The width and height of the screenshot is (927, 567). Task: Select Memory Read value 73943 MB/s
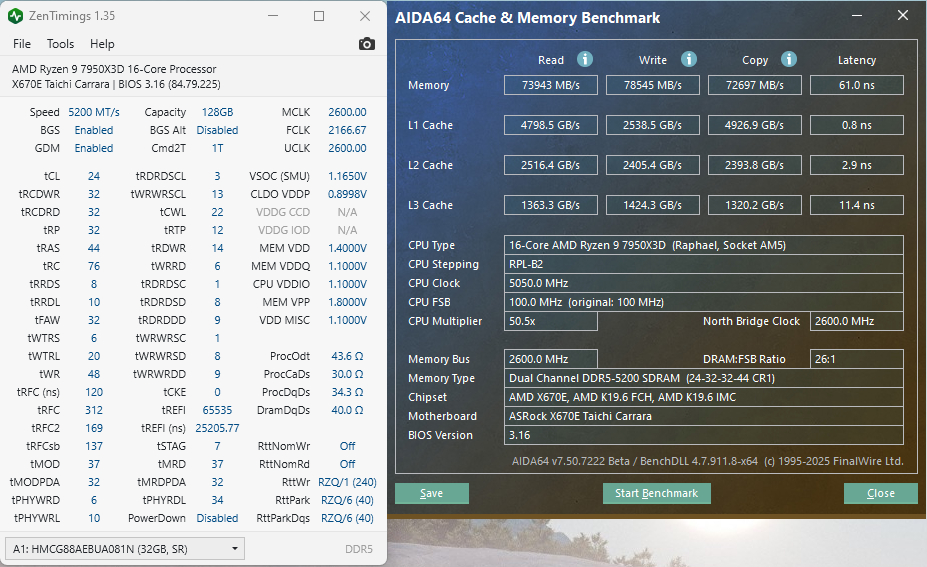(x=550, y=85)
